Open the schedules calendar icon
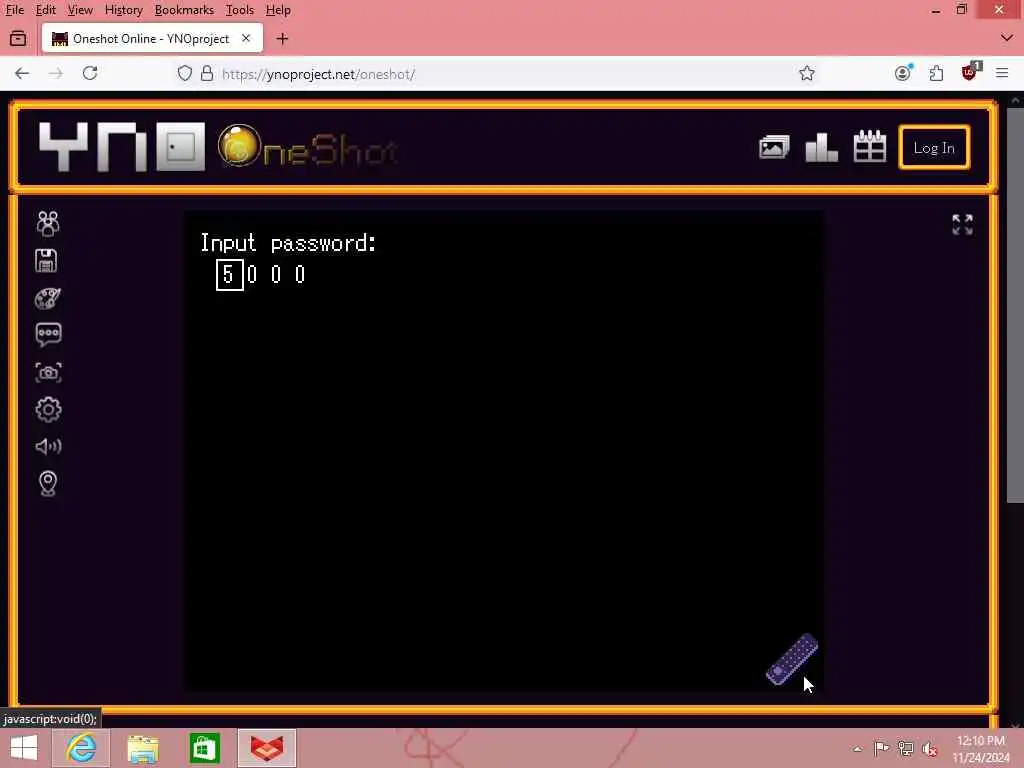This screenshot has width=1024, height=768. tap(870, 146)
